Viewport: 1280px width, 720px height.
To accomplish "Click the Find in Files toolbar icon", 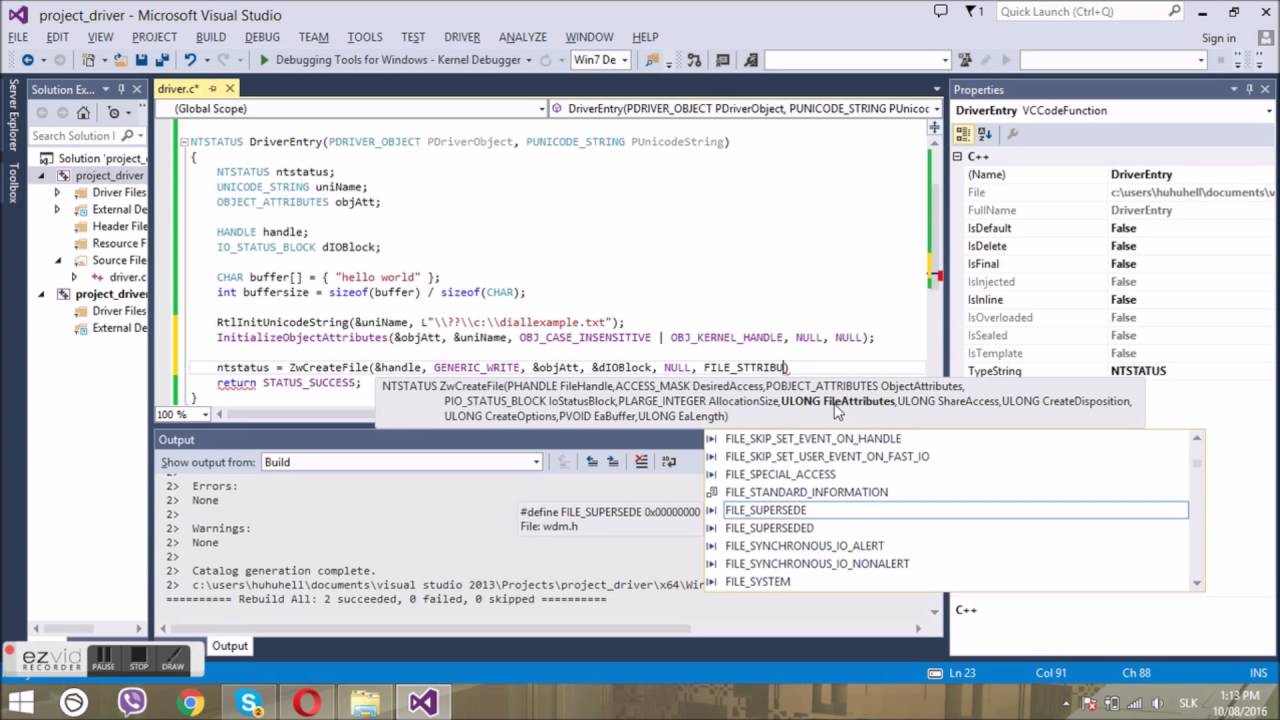I will pos(652,60).
